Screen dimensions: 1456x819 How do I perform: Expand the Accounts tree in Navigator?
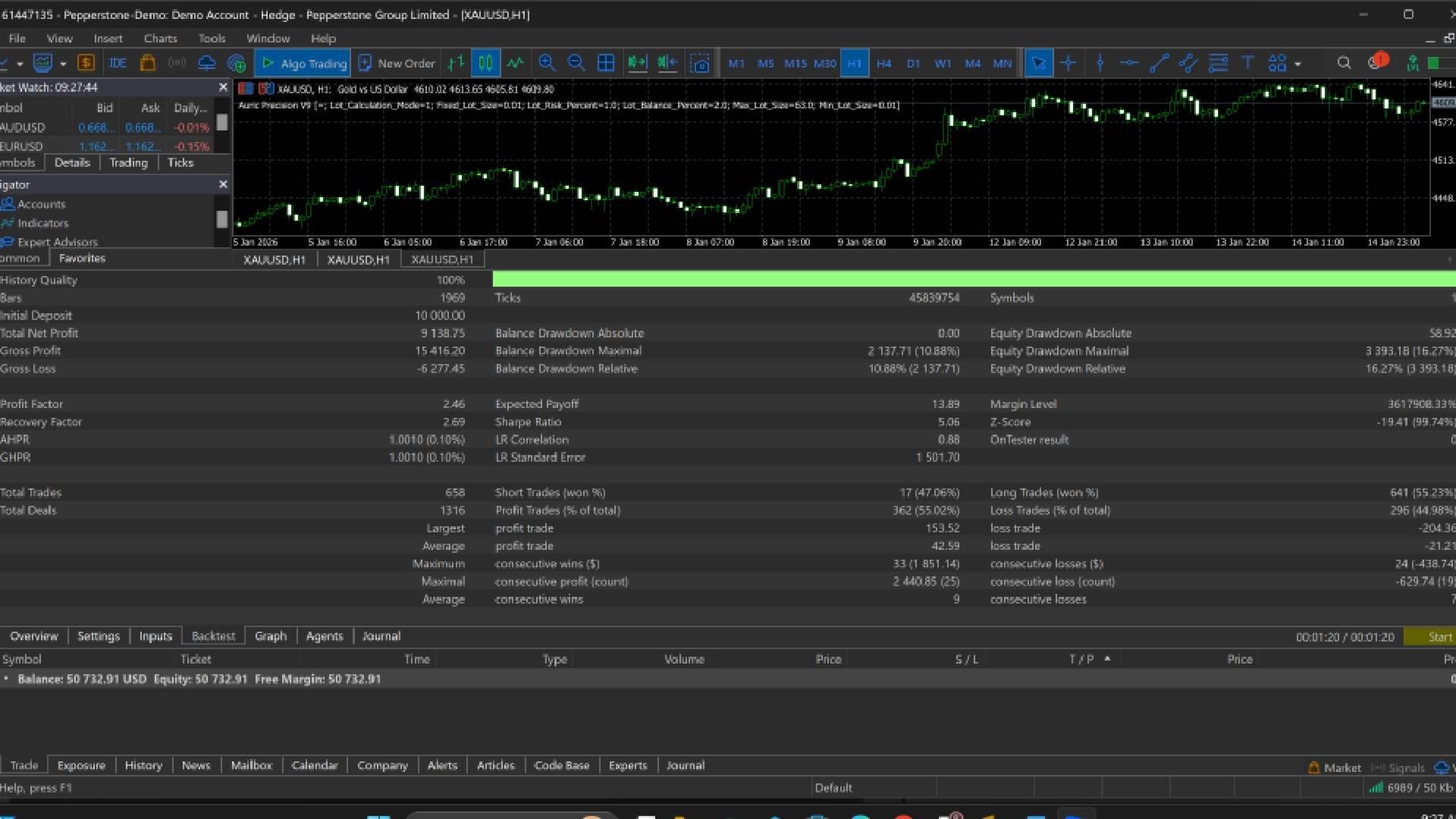pos(41,205)
